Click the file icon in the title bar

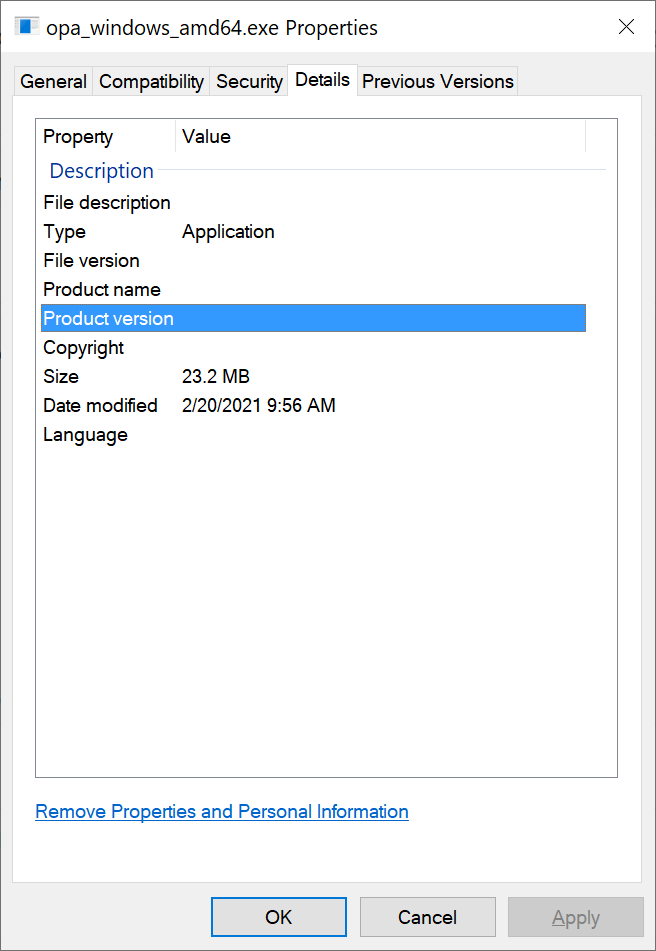point(27,27)
